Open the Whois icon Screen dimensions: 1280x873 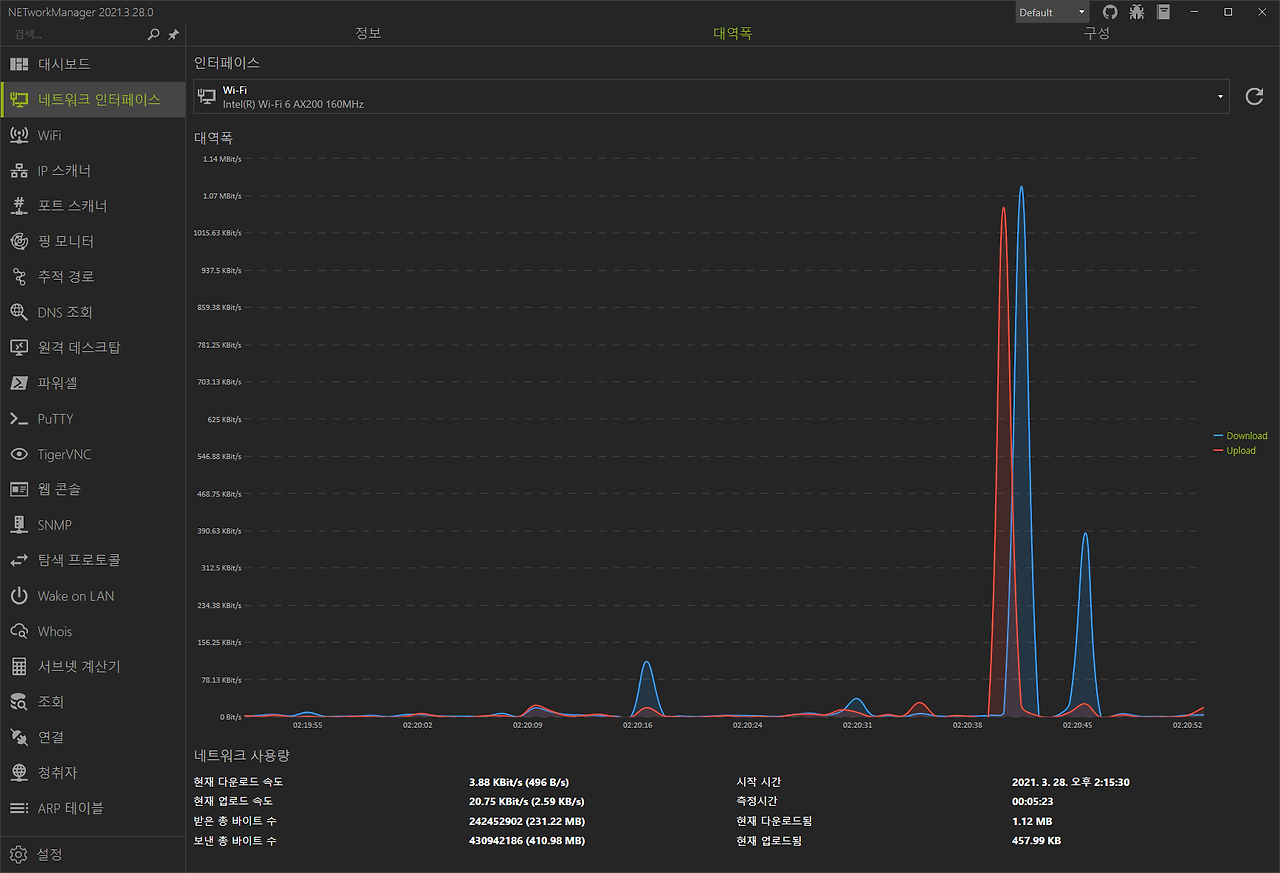(x=19, y=631)
